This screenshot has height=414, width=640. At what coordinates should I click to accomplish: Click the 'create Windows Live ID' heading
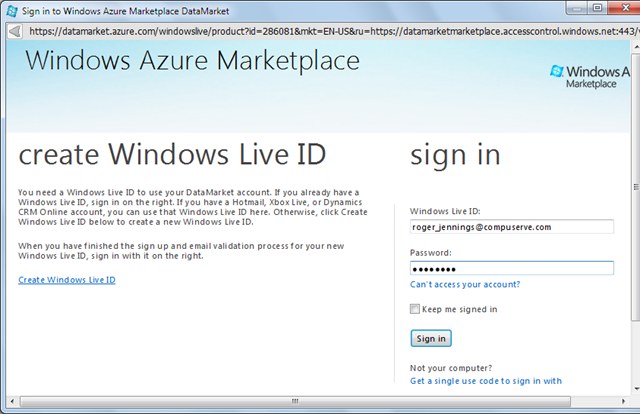[x=172, y=154]
